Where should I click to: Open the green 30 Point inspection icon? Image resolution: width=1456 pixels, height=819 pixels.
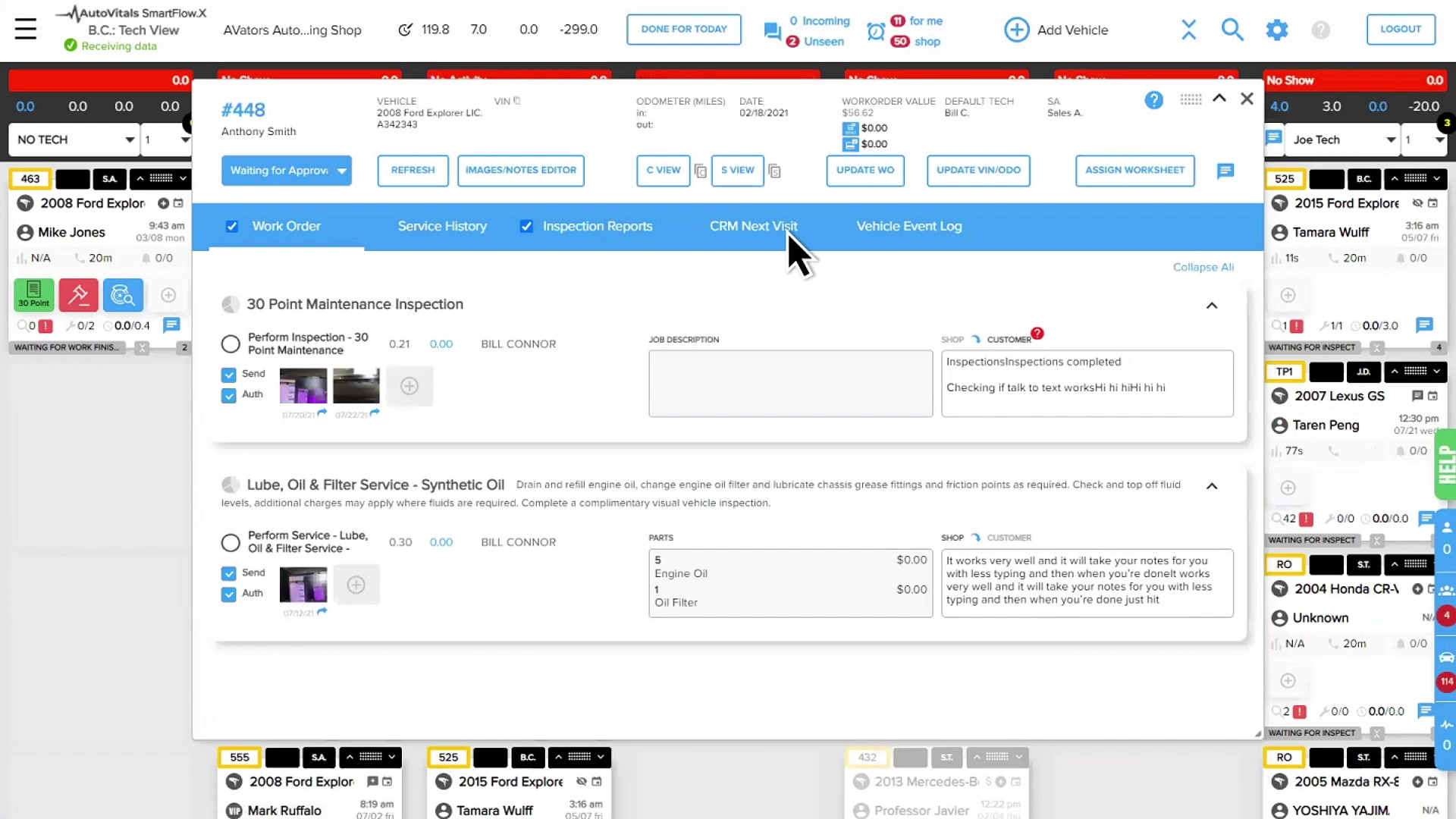click(x=33, y=295)
